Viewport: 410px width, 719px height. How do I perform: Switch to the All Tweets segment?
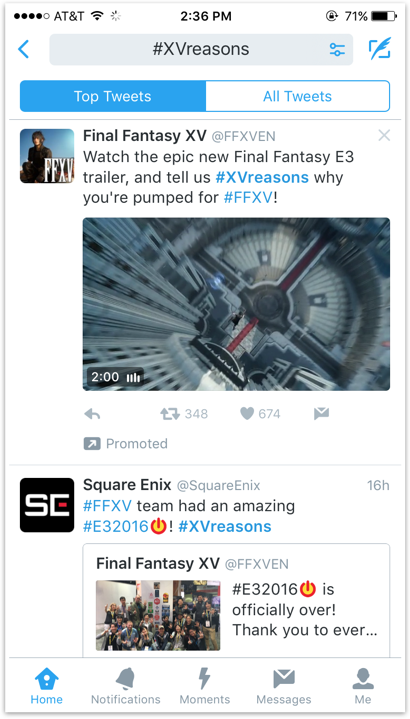point(297,96)
